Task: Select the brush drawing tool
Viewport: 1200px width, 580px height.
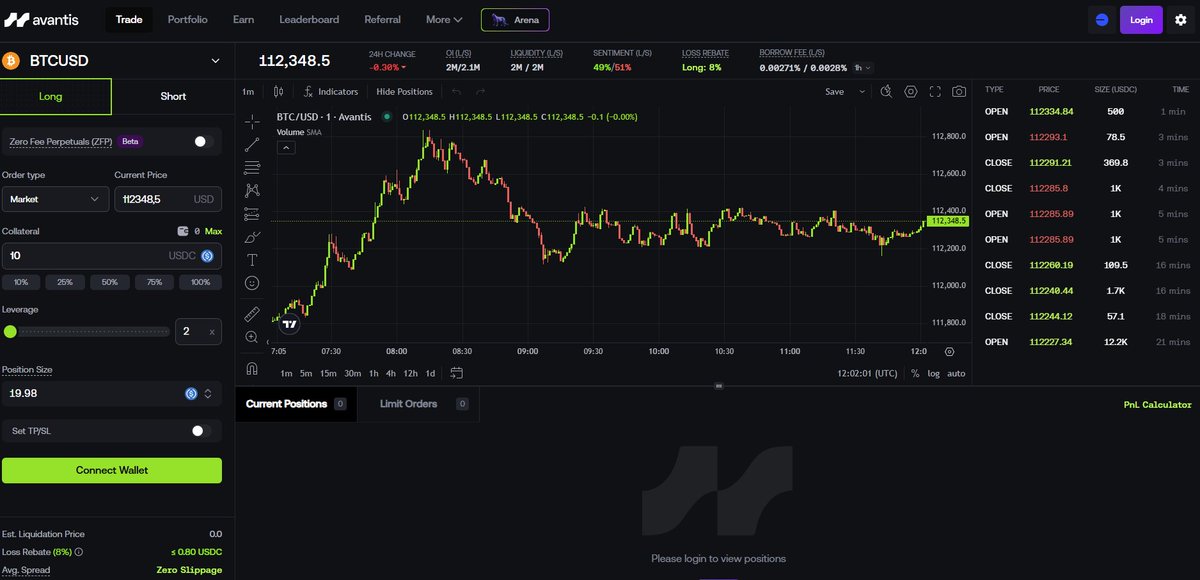Action: pos(252,237)
